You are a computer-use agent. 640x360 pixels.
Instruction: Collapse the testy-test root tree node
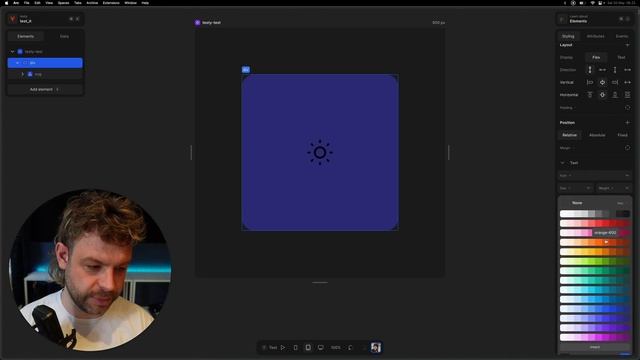(x=12, y=52)
